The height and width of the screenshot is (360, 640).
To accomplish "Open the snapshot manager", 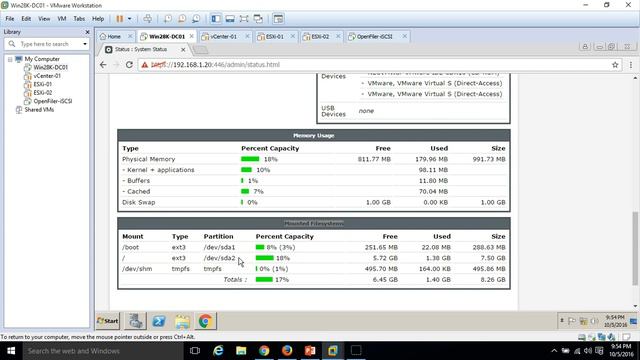I will [196, 19].
